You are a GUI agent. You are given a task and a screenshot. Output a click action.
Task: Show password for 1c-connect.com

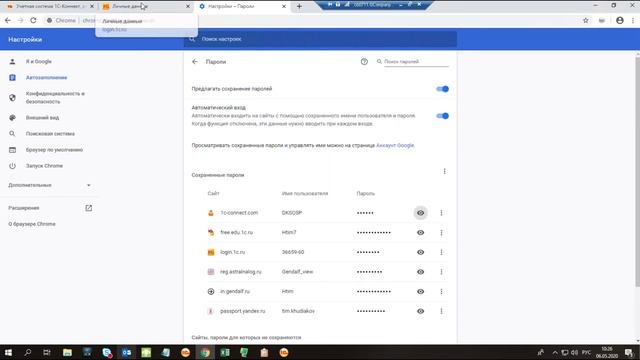click(x=420, y=213)
